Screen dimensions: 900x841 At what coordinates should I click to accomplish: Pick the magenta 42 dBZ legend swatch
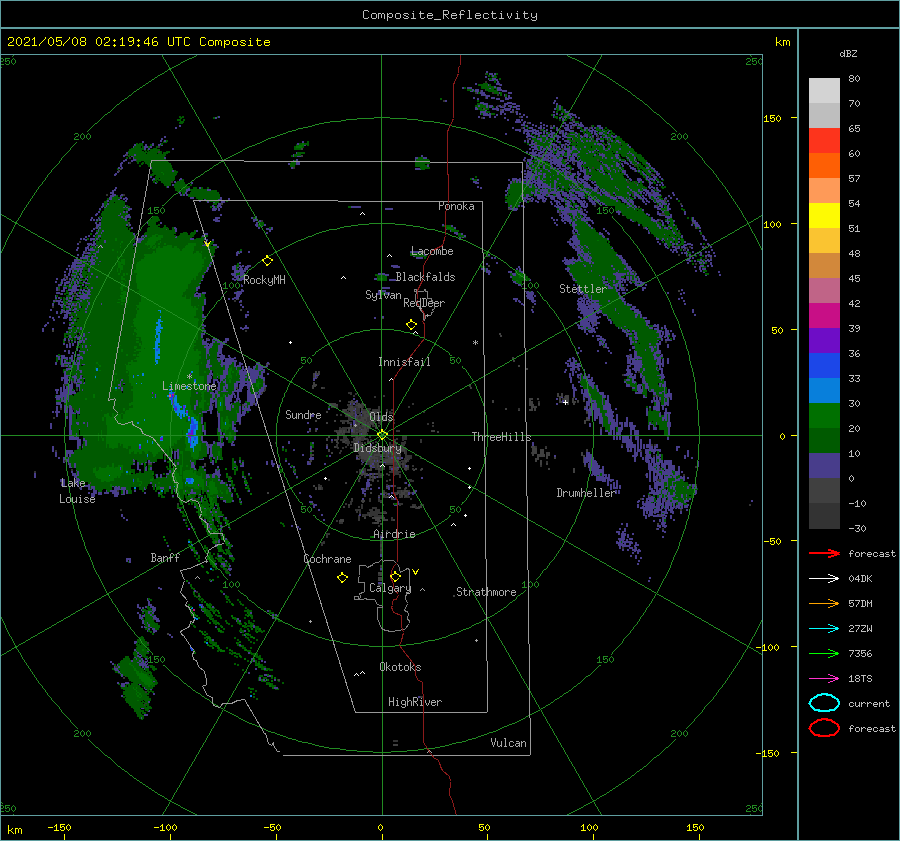click(824, 315)
